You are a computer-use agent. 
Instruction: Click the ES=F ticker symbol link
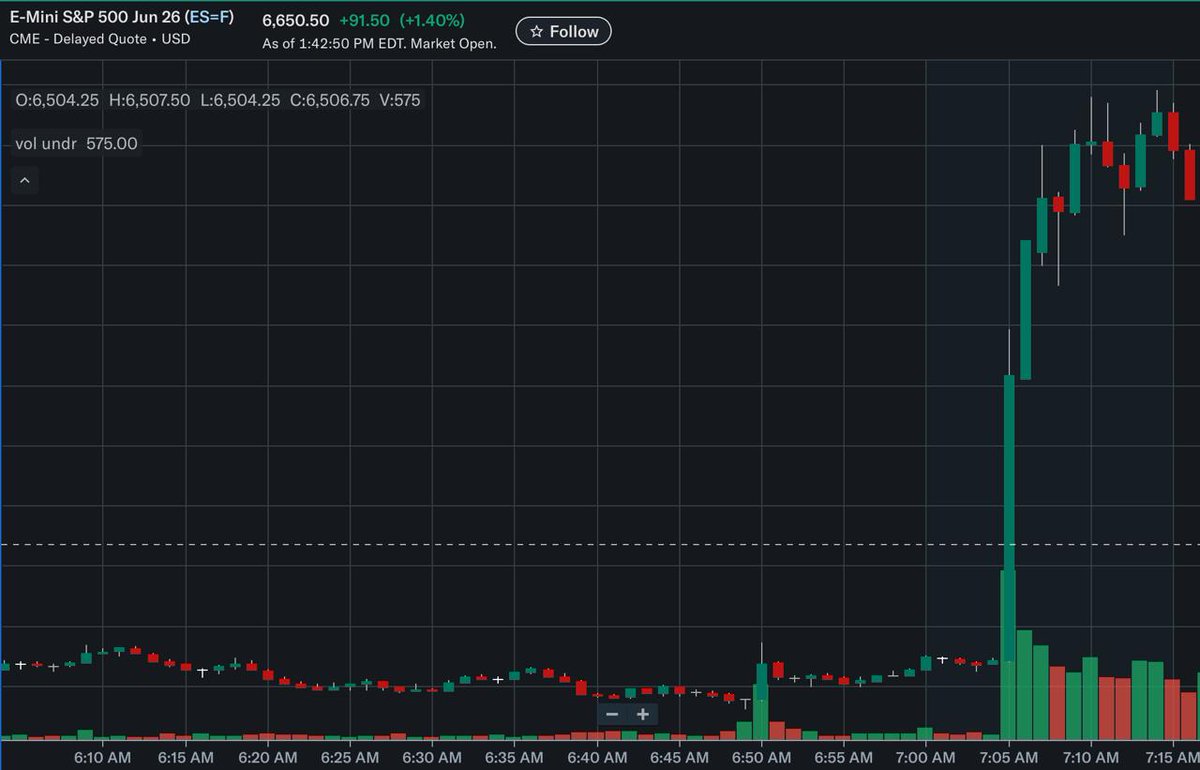[209, 19]
